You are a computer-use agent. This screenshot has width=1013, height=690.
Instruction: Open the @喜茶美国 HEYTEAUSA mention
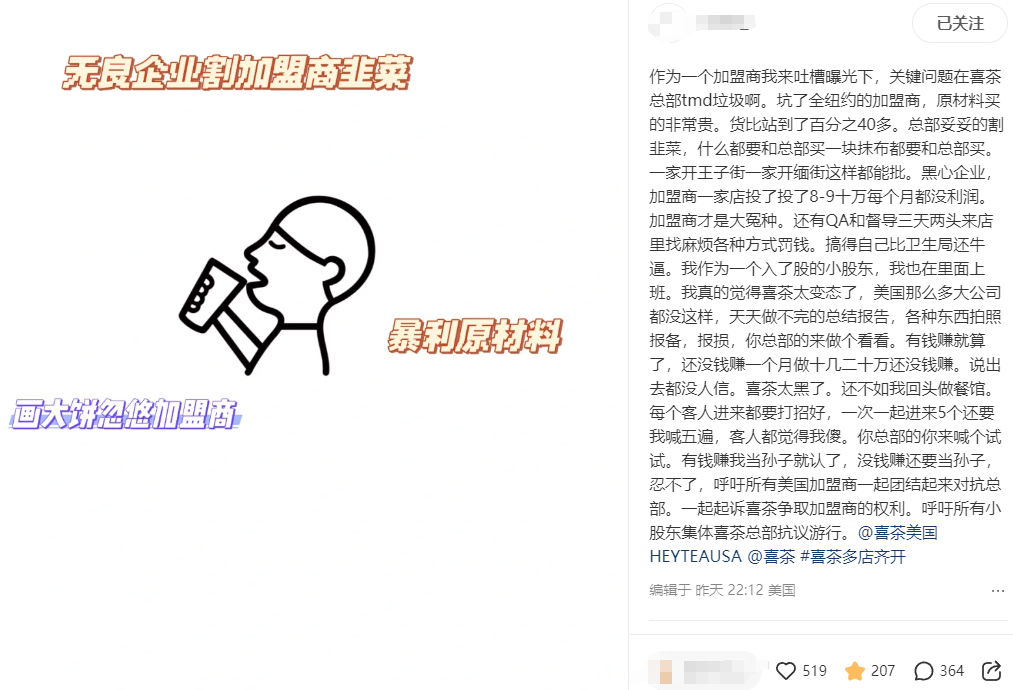coord(793,545)
